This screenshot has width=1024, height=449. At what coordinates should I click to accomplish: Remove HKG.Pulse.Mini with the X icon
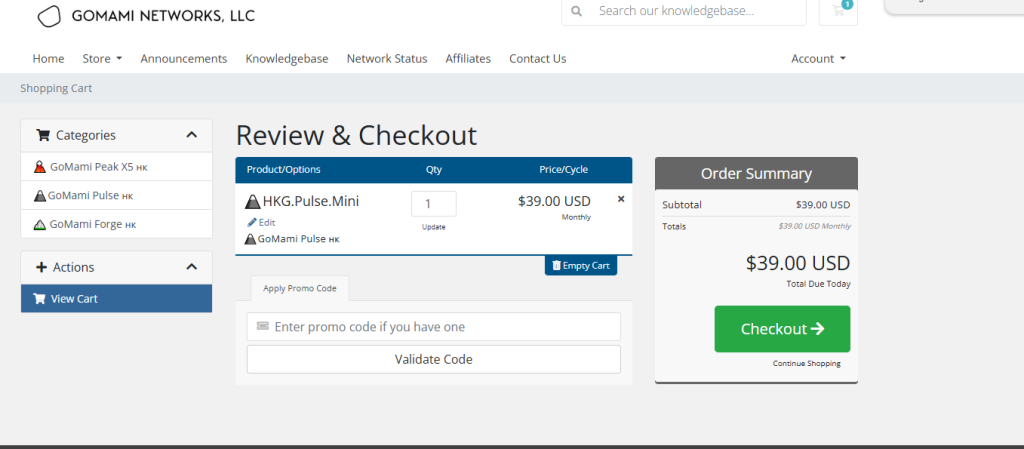621,199
